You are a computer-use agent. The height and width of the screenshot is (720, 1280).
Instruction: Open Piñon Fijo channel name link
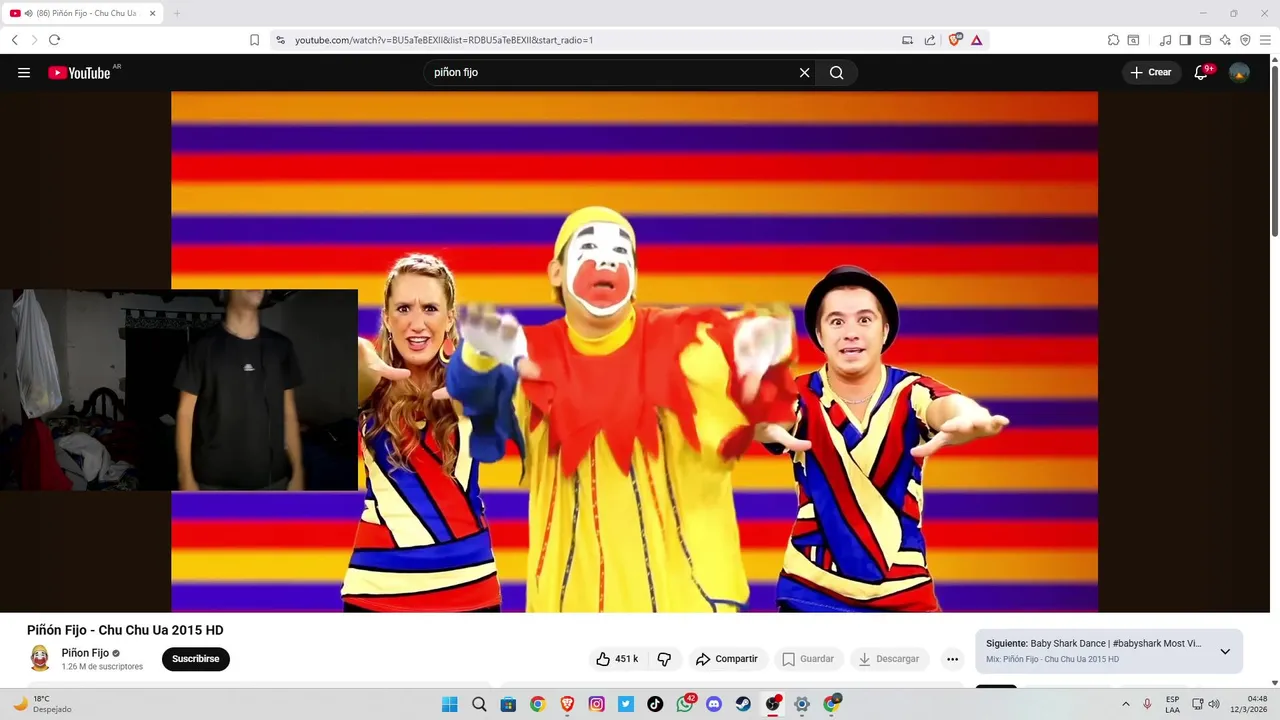point(85,653)
